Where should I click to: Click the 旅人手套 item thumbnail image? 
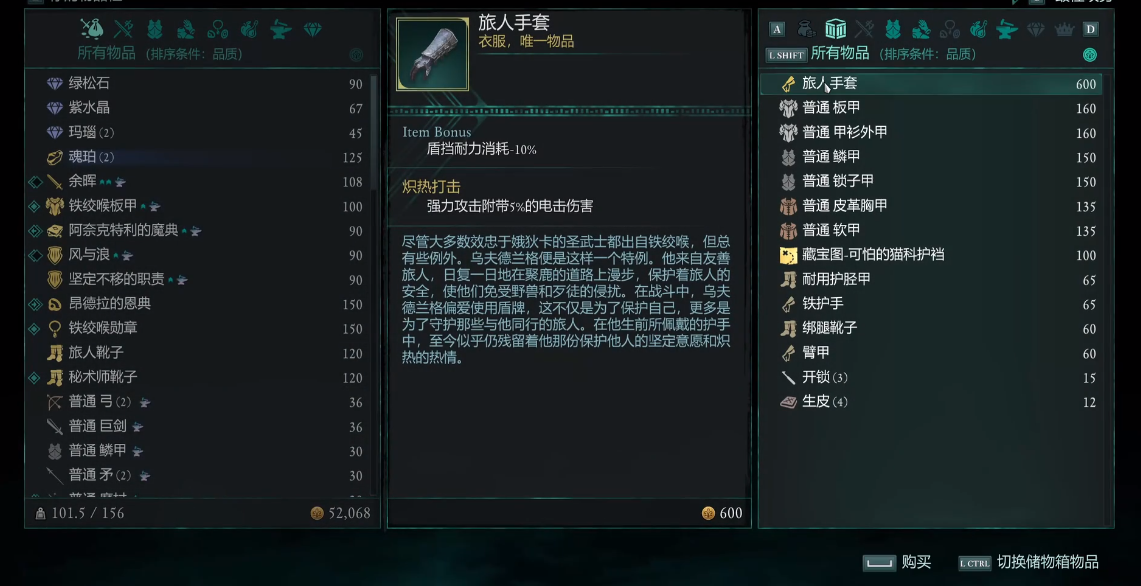tap(432, 55)
